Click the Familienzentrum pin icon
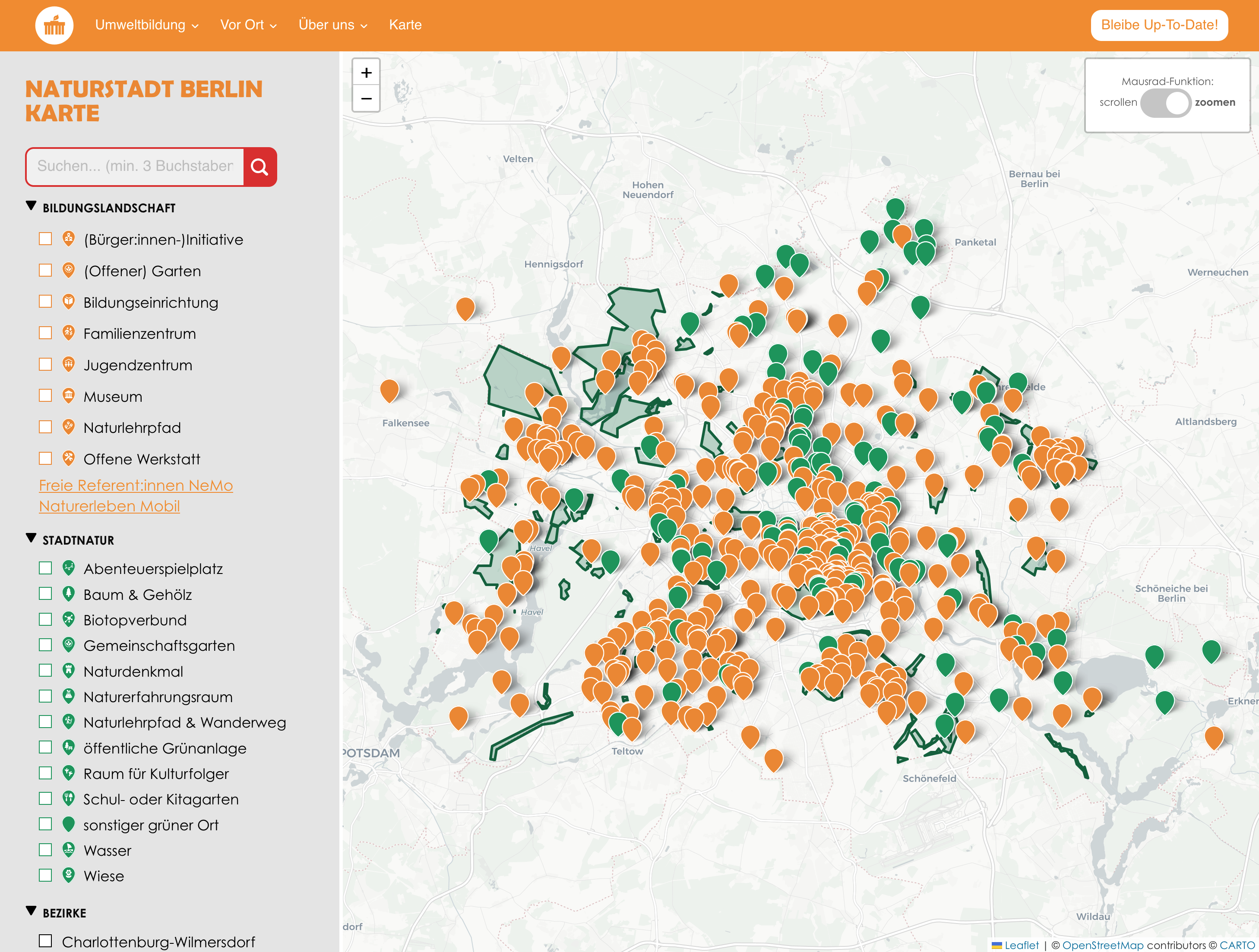1259x952 pixels. pos(68,333)
